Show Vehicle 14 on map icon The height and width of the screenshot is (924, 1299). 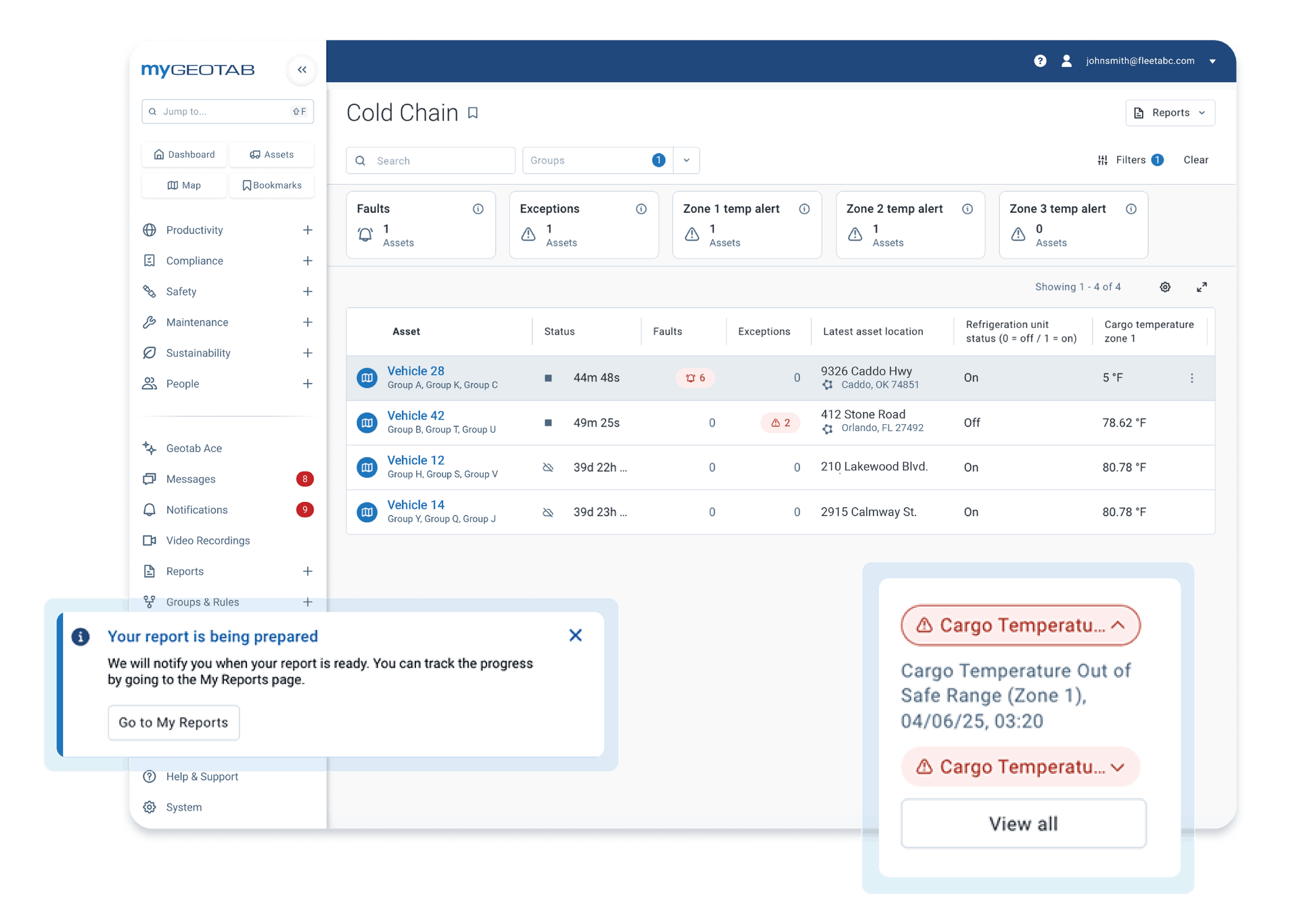[367, 512]
